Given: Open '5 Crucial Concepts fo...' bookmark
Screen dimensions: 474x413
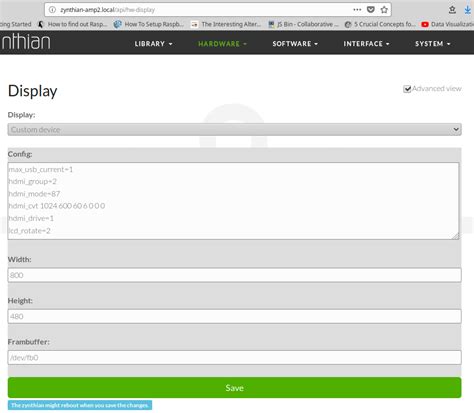Looking at the screenshot, I should coord(380,24).
